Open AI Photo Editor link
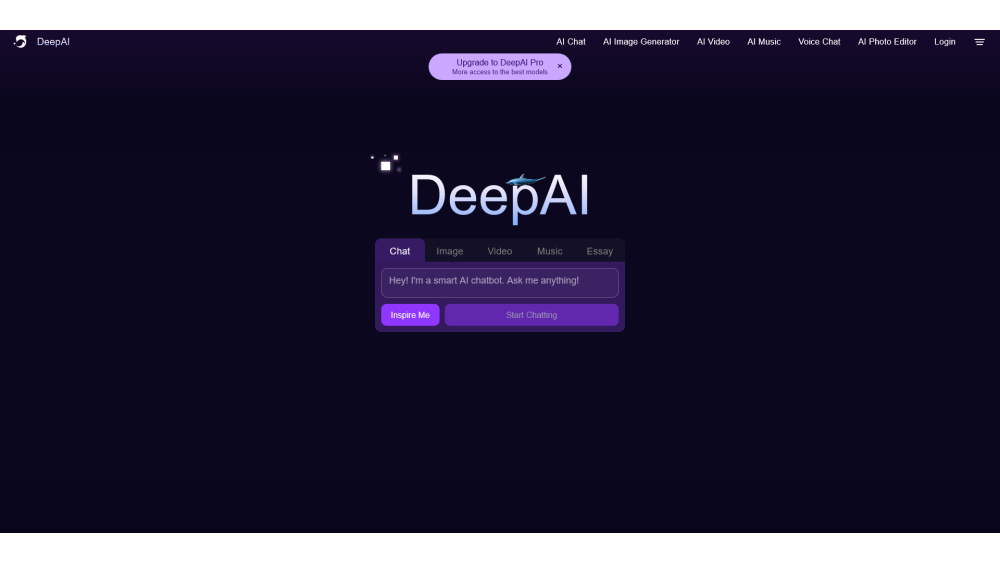 point(886,41)
